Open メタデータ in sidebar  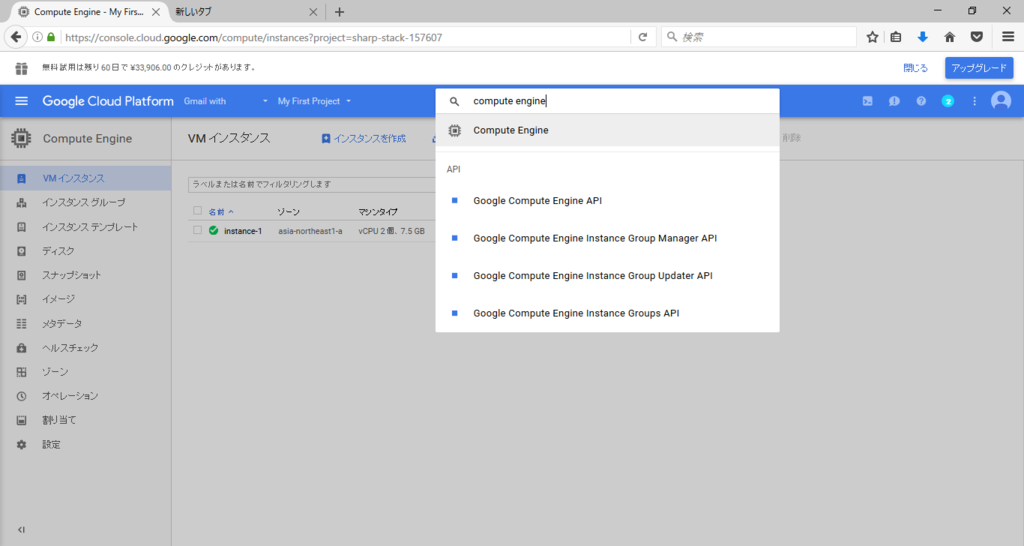62,323
